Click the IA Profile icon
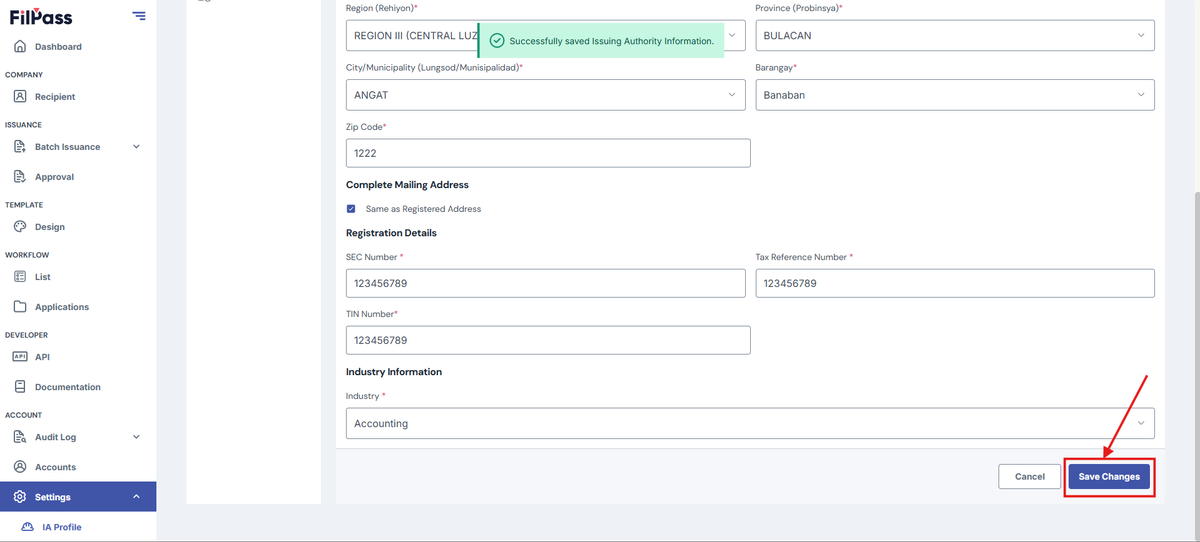 point(28,527)
